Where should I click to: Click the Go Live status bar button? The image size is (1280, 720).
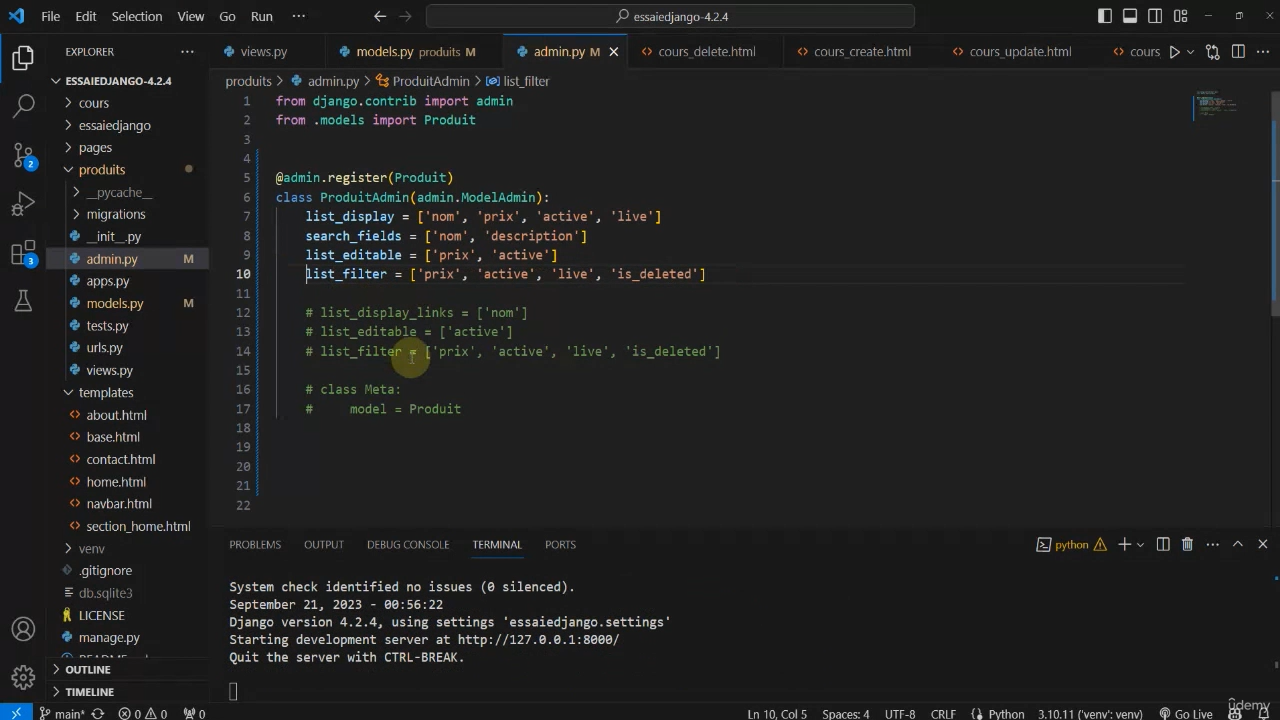click(1186, 714)
